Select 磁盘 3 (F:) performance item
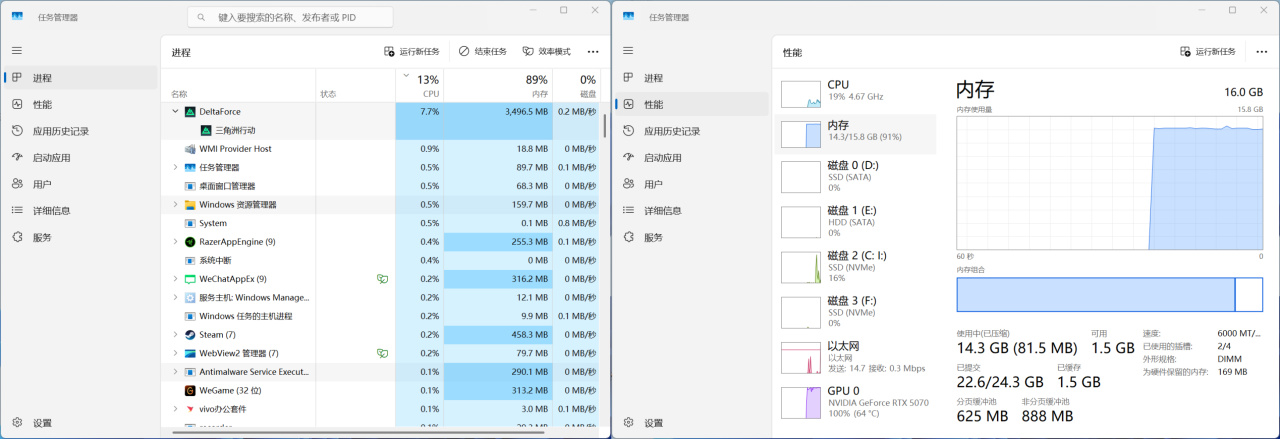Screen dimensions: 1280x439 [856, 311]
